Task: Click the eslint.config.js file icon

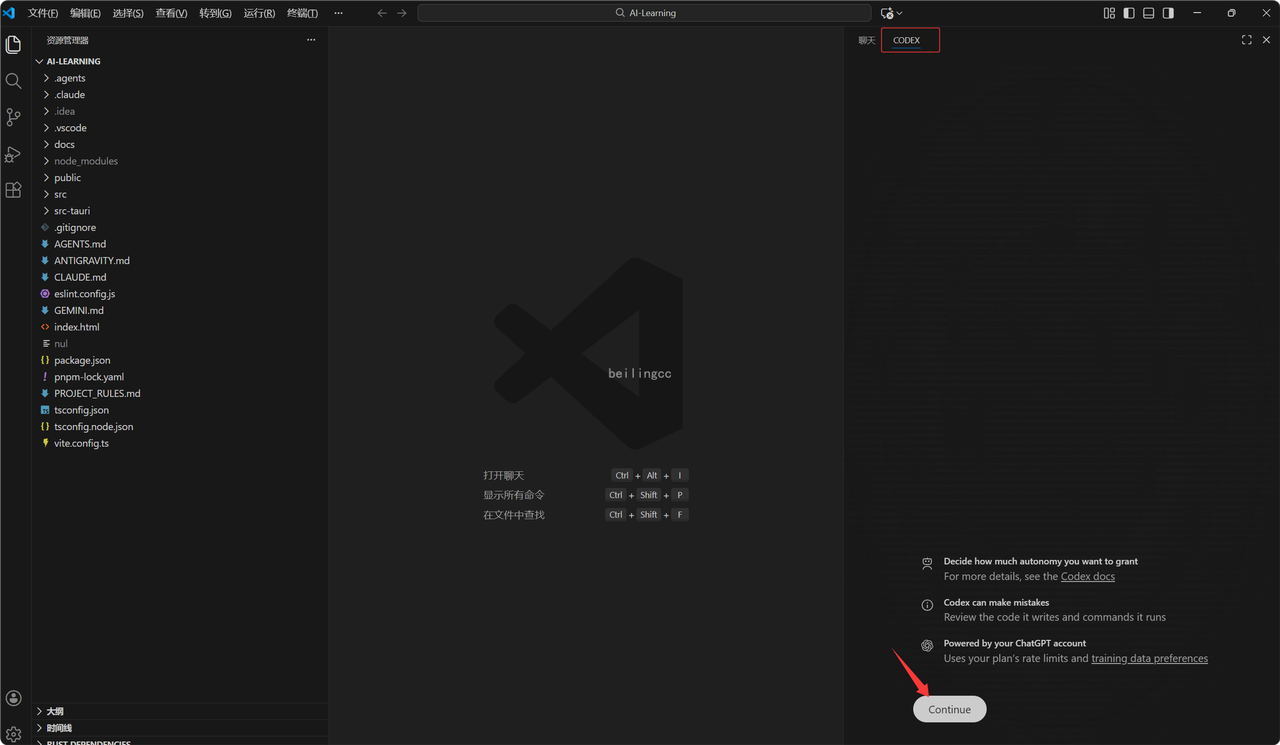Action: 45,294
